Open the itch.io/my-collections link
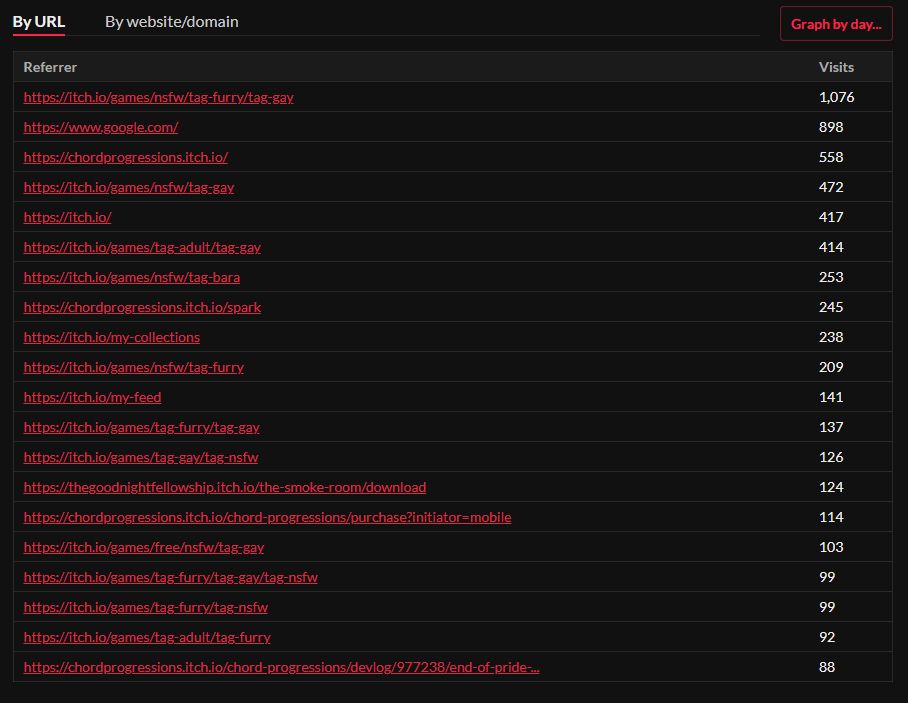908x703 pixels. pyautogui.click(x=112, y=338)
